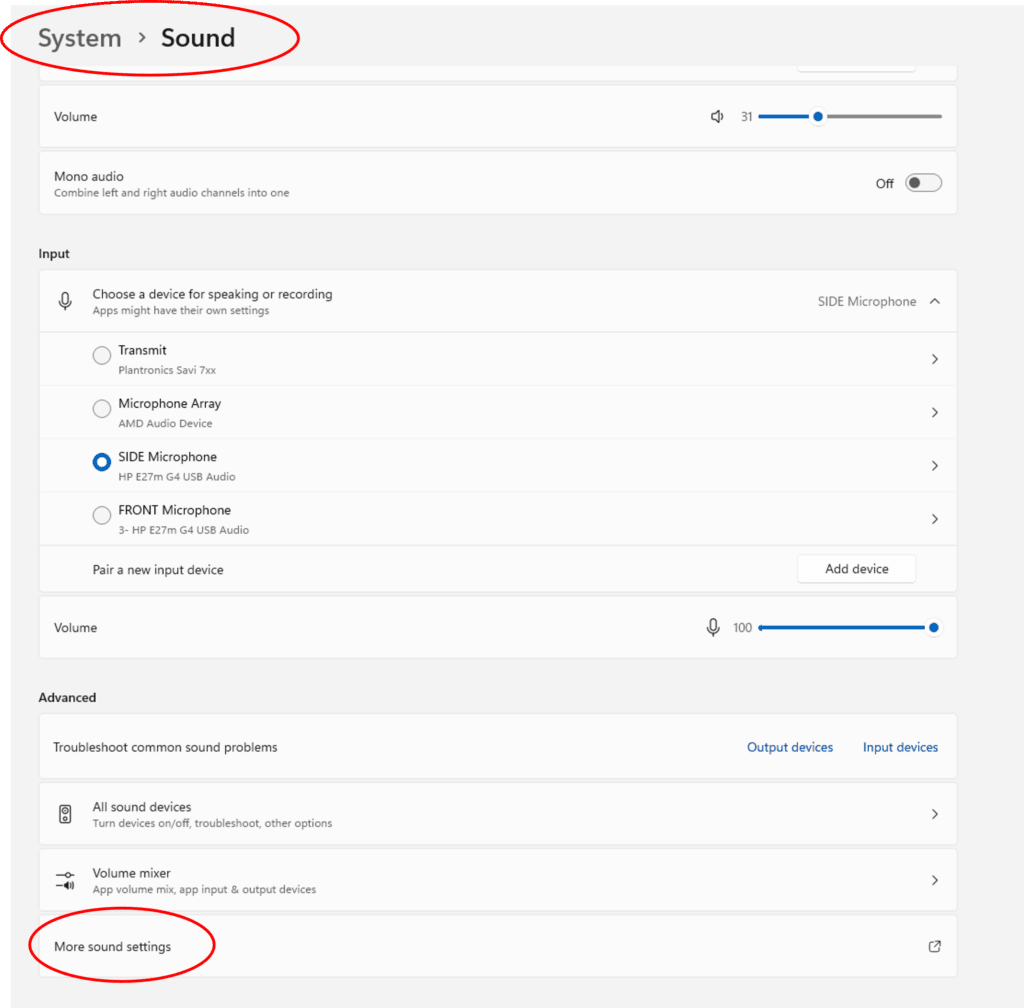Click the output volume slider thumb
The height and width of the screenshot is (1008, 1024).
pos(818,117)
